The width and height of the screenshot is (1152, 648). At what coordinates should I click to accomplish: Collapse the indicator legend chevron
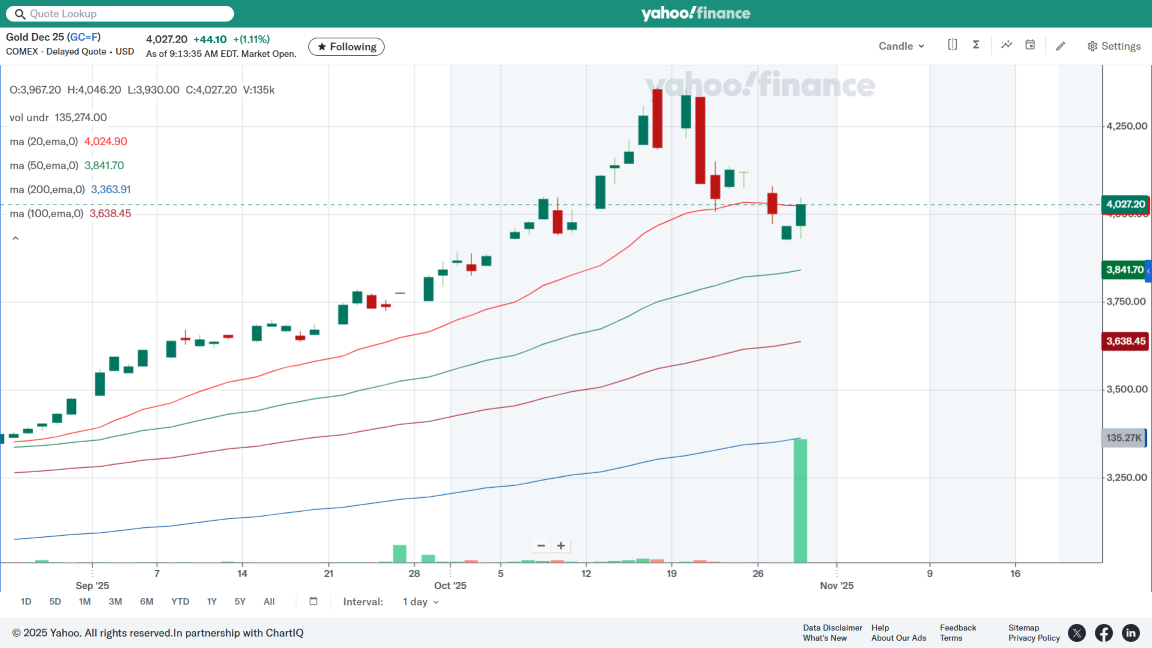pyautogui.click(x=15, y=238)
